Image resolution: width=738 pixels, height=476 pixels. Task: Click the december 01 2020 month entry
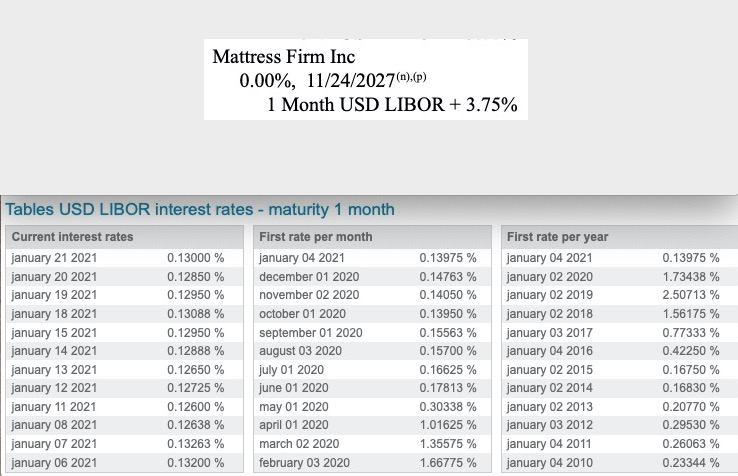click(309, 277)
